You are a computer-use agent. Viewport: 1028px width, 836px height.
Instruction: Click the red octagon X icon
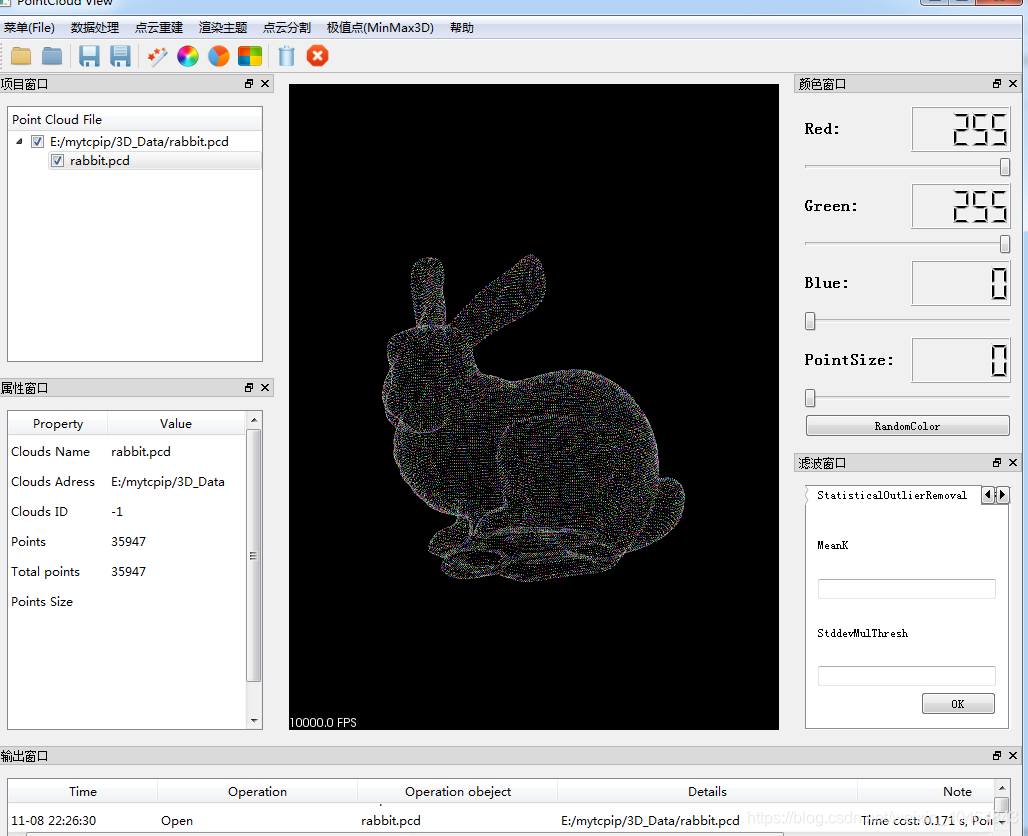[317, 56]
